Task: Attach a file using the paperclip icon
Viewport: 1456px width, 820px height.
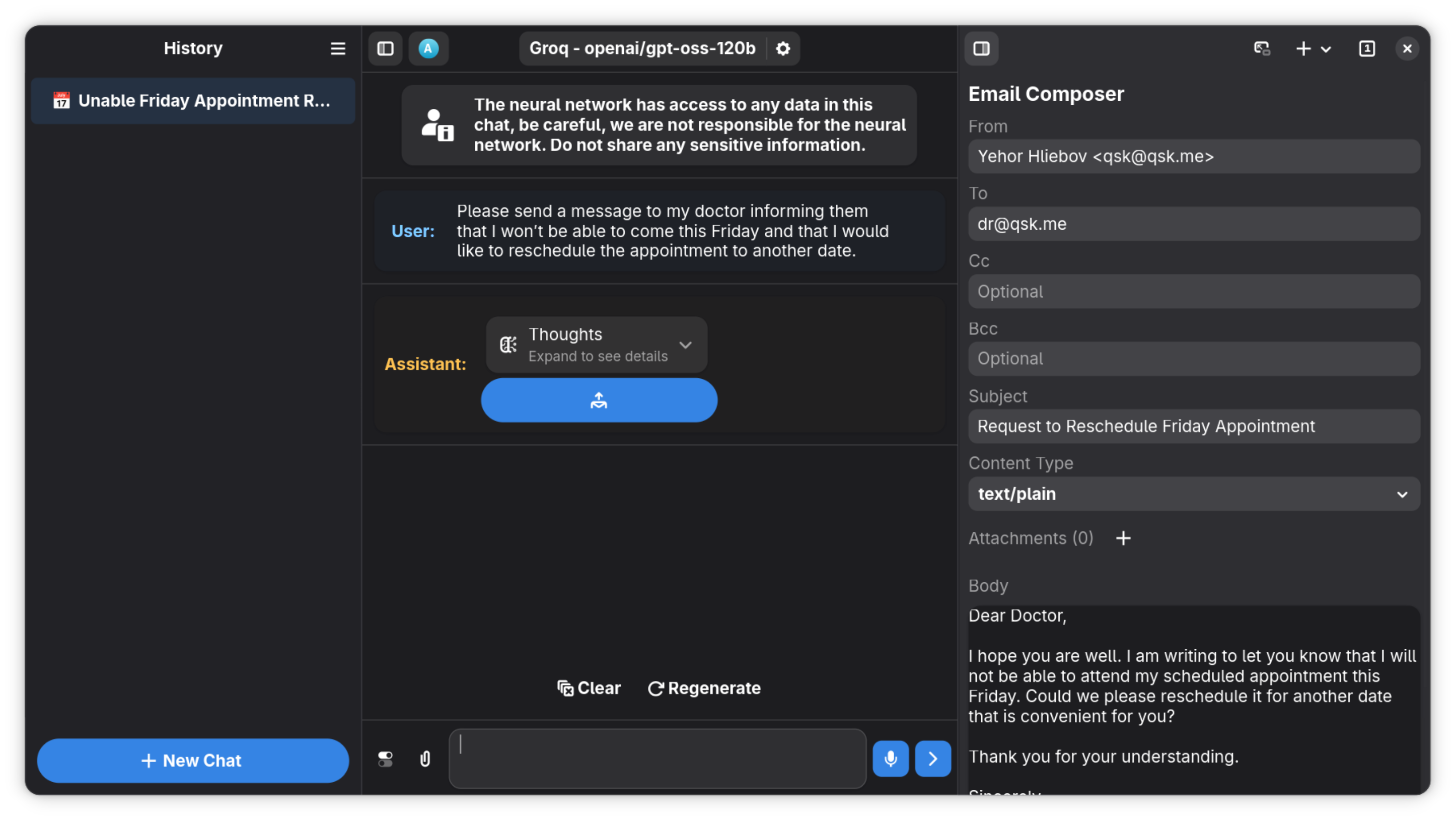Action: pos(425,759)
